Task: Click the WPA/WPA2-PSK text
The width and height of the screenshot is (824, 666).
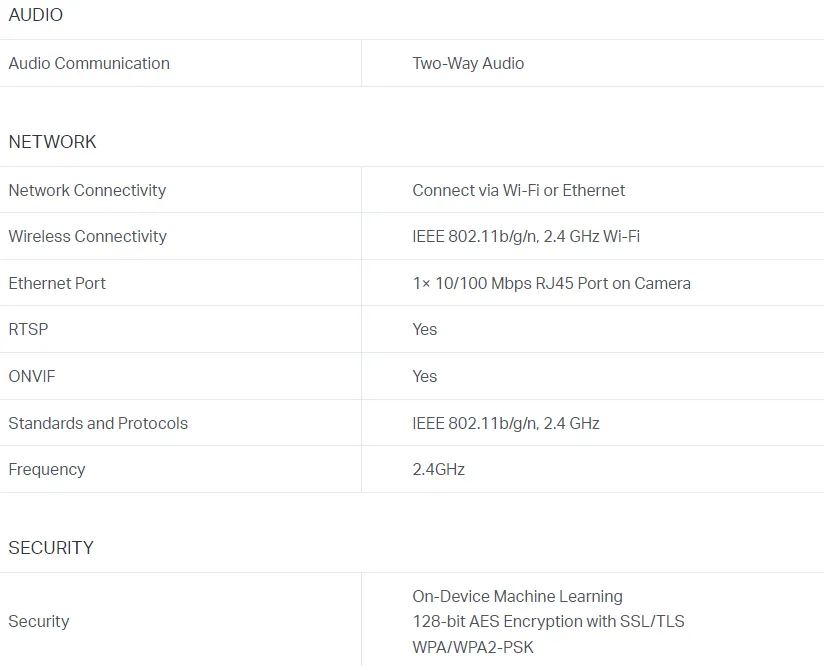Action: coord(473,647)
